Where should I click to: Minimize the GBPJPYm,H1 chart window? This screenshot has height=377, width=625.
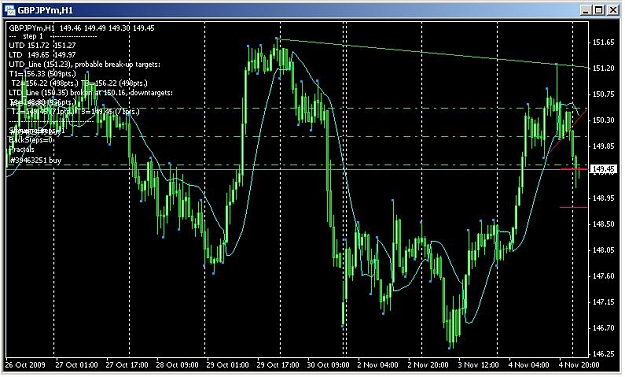coord(585,10)
